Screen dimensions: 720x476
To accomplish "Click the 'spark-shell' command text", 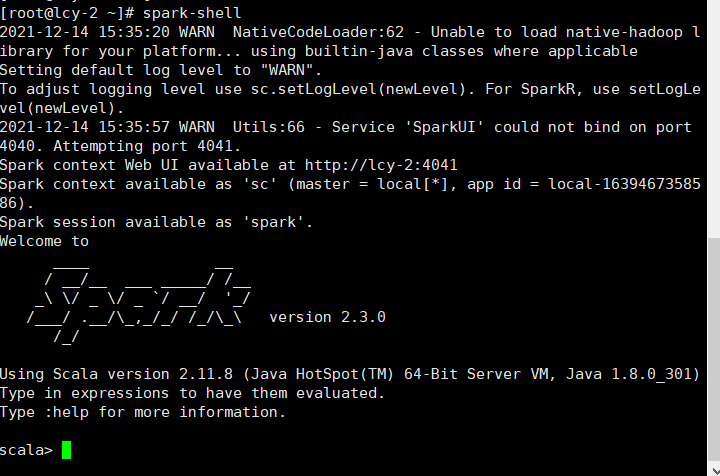I will (192, 13).
